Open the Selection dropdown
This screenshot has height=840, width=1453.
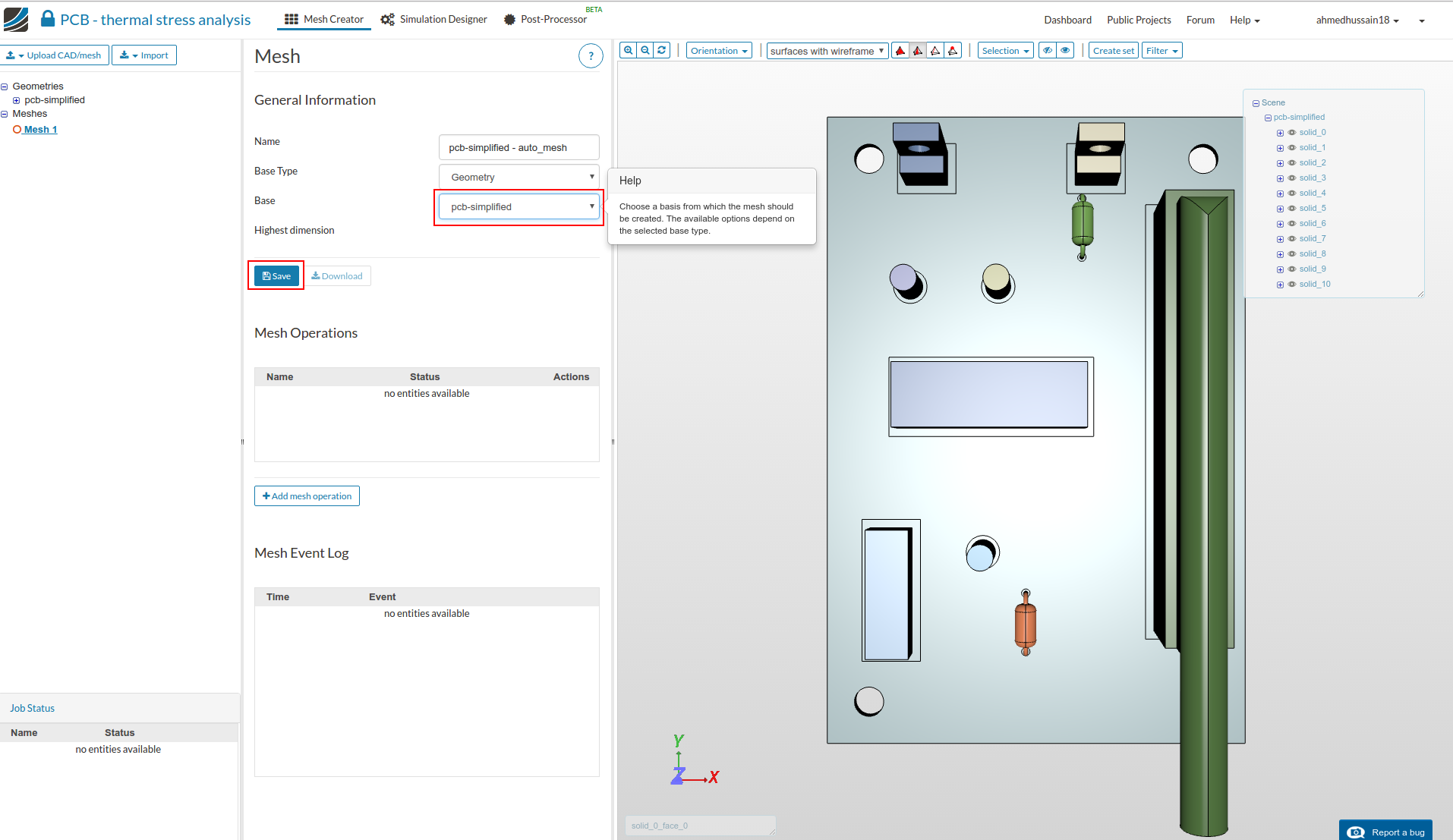click(x=1005, y=51)
